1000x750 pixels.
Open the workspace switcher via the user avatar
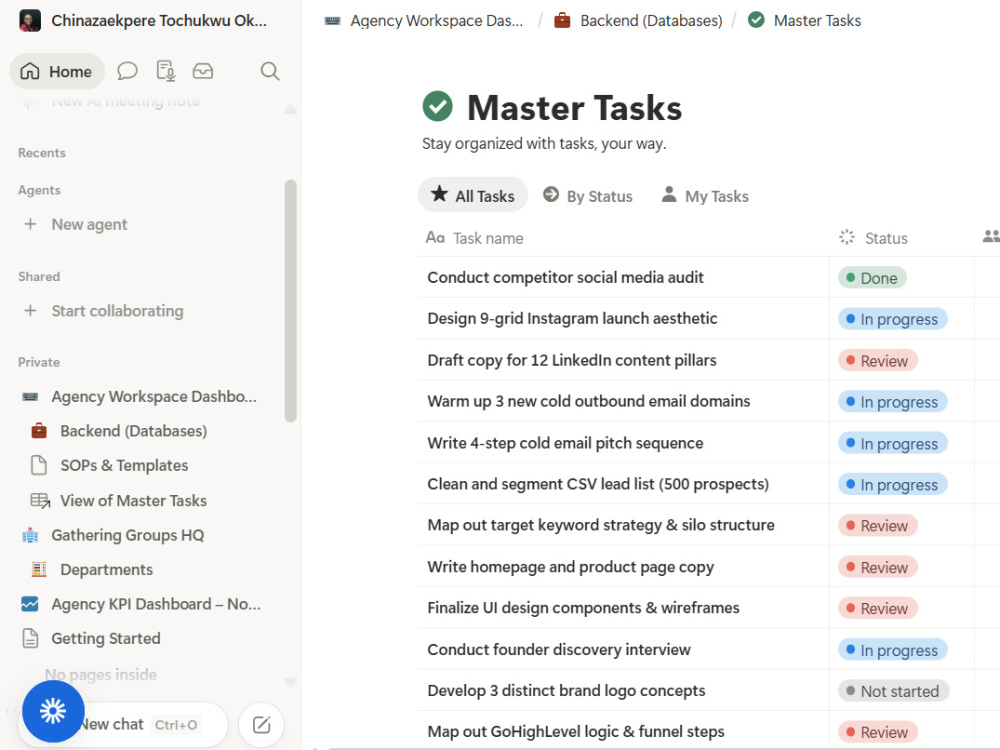coord(30,20)
